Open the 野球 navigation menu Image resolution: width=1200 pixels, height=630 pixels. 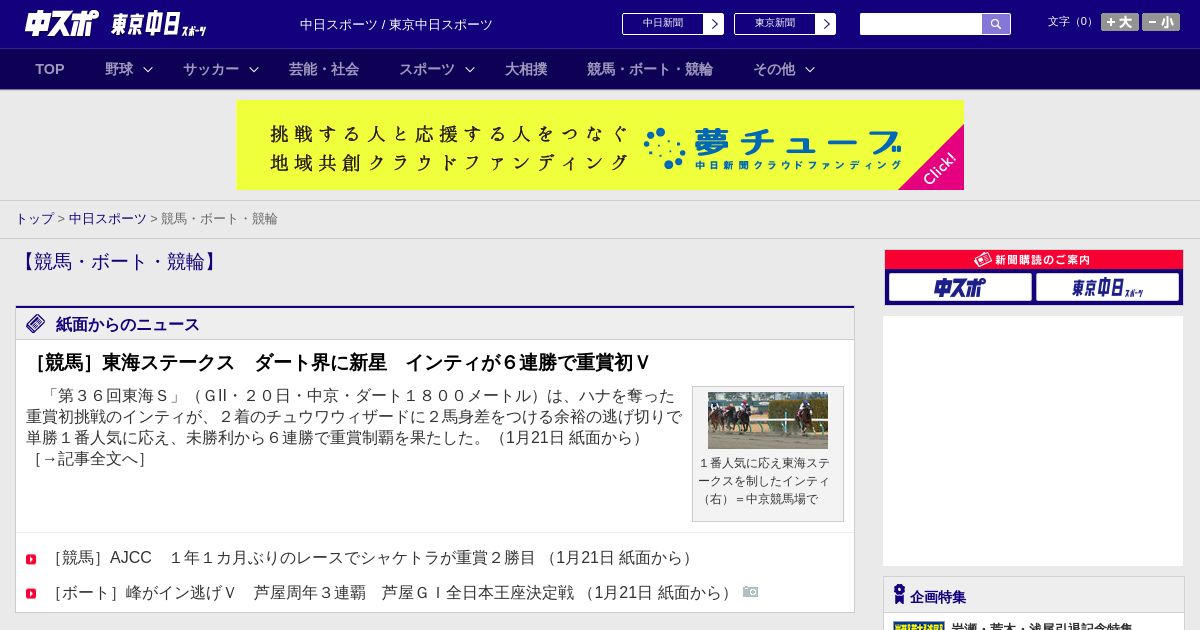119,69
